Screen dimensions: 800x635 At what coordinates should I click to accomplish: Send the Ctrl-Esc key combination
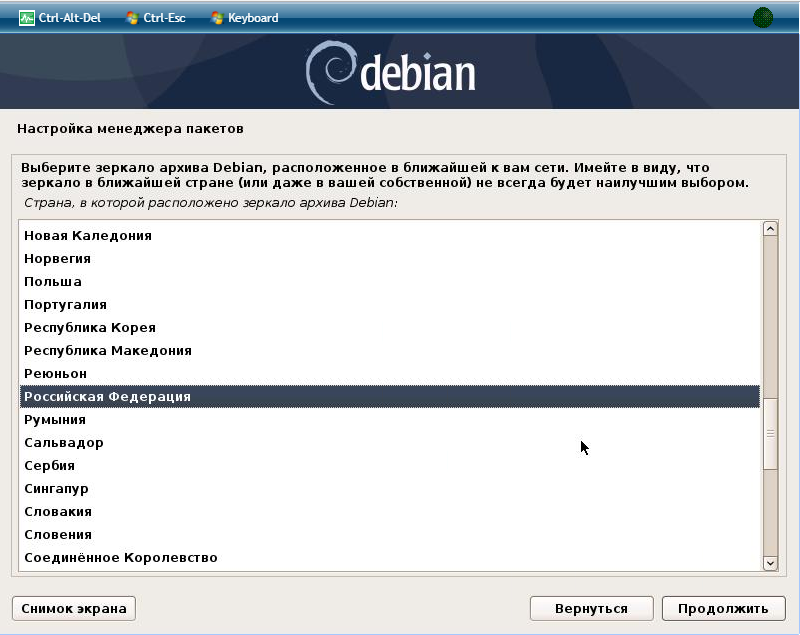click(x=156, y=18)
